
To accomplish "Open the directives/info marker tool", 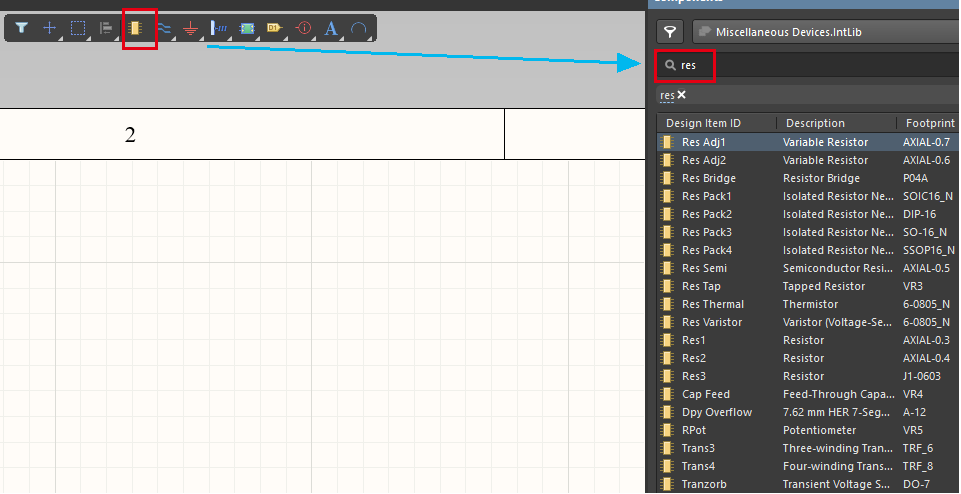I will coord(304,28).
